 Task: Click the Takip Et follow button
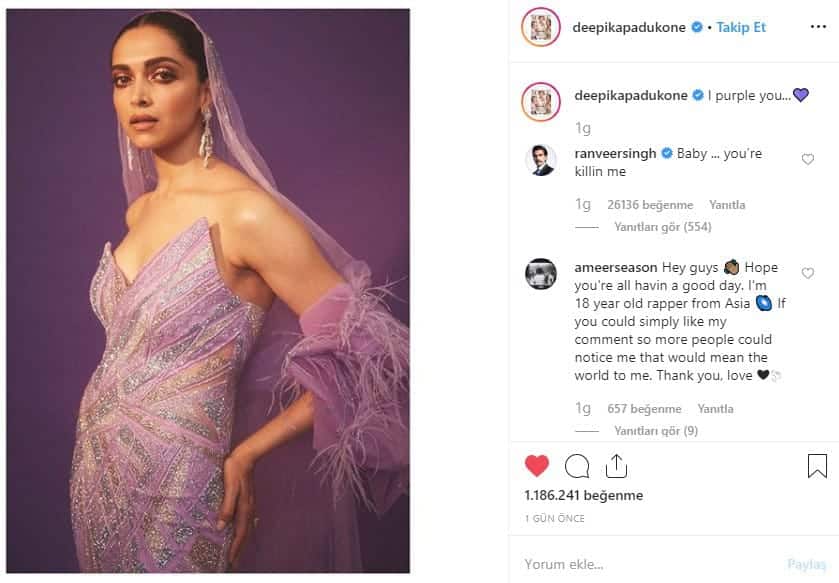tap(741, 28)
